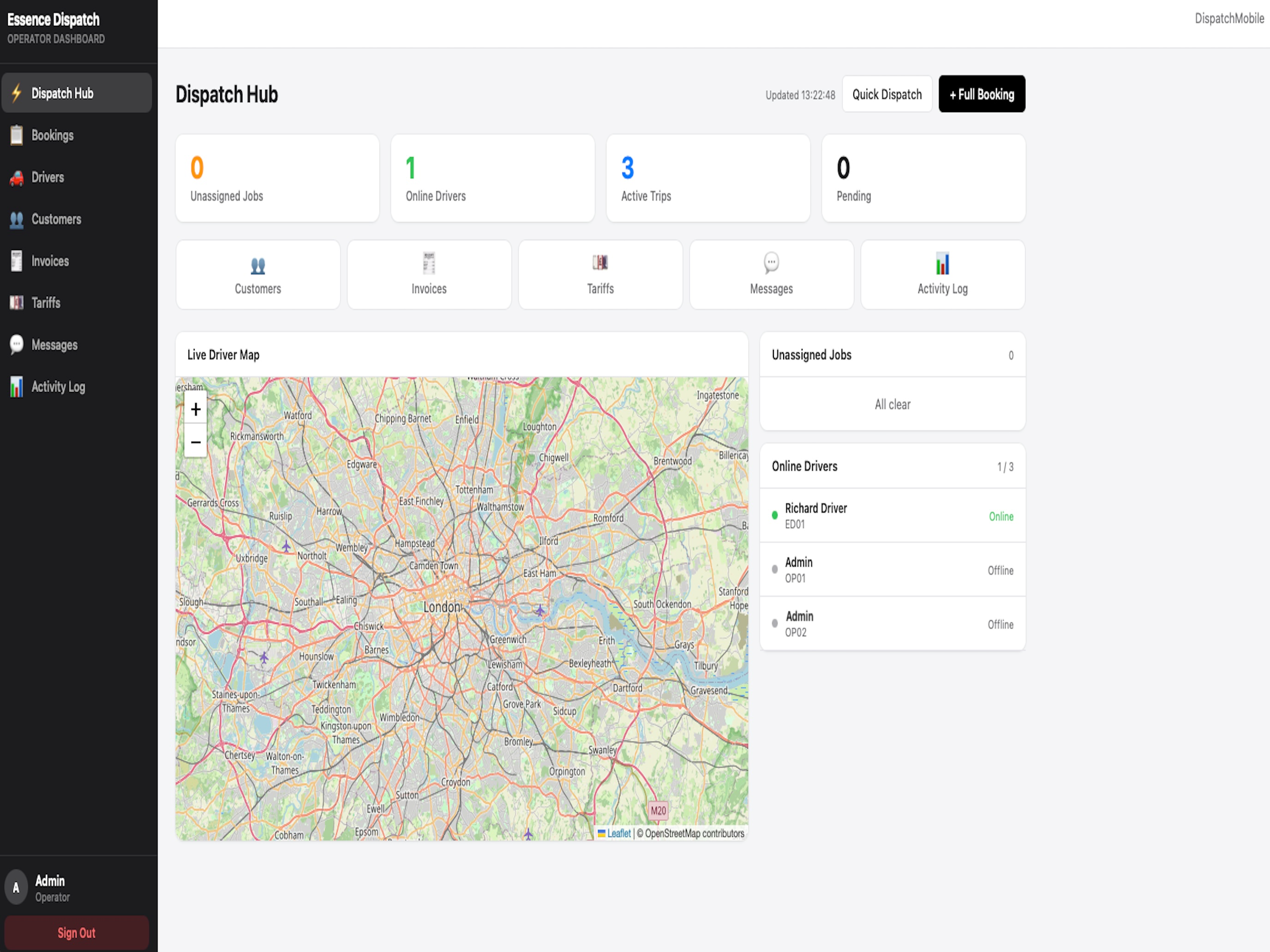View Activity Log from sidebar
Screen dimensions: 1270x952
(x=76, y=387)
